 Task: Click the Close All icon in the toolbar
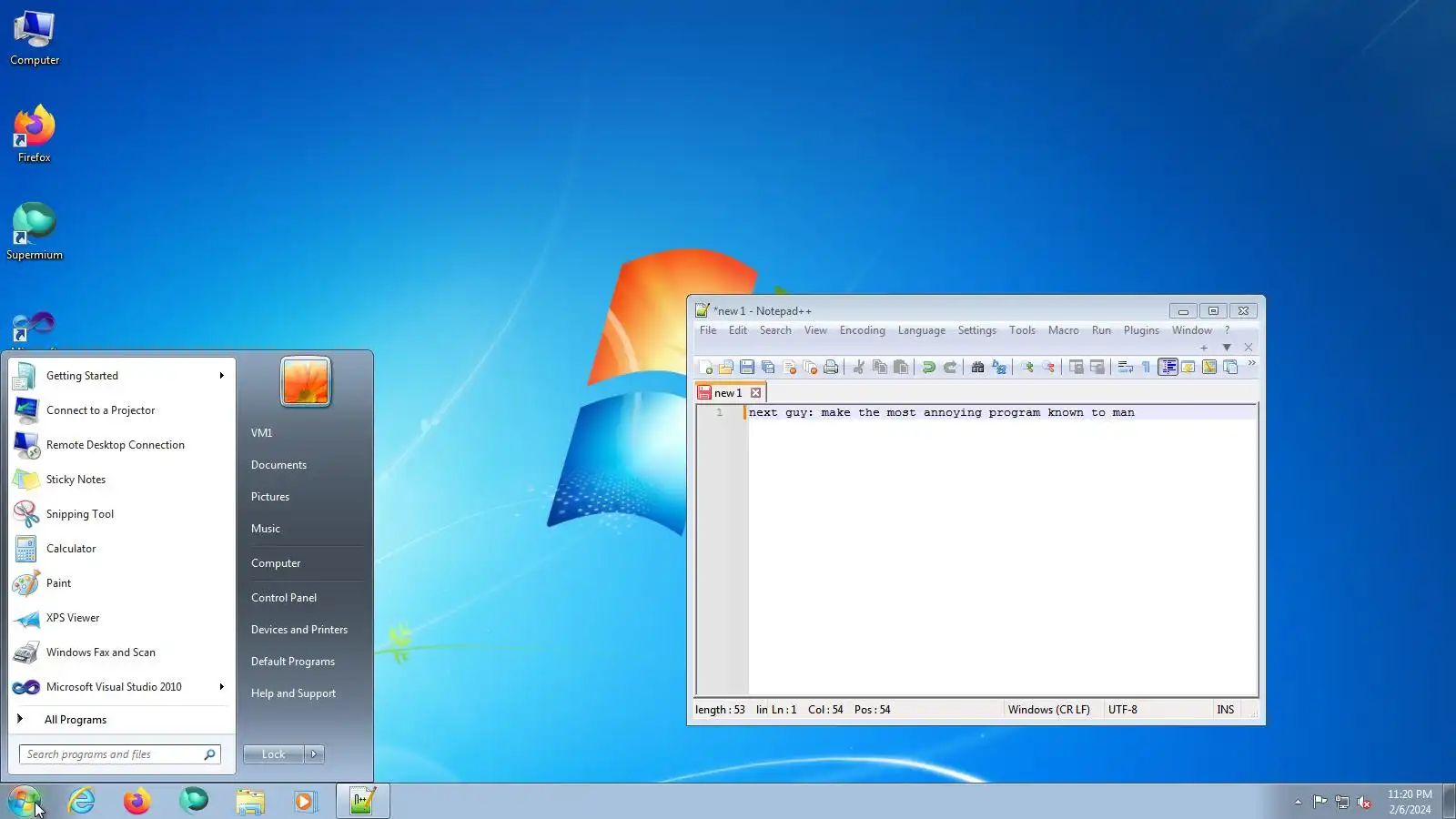pos(810,367)
